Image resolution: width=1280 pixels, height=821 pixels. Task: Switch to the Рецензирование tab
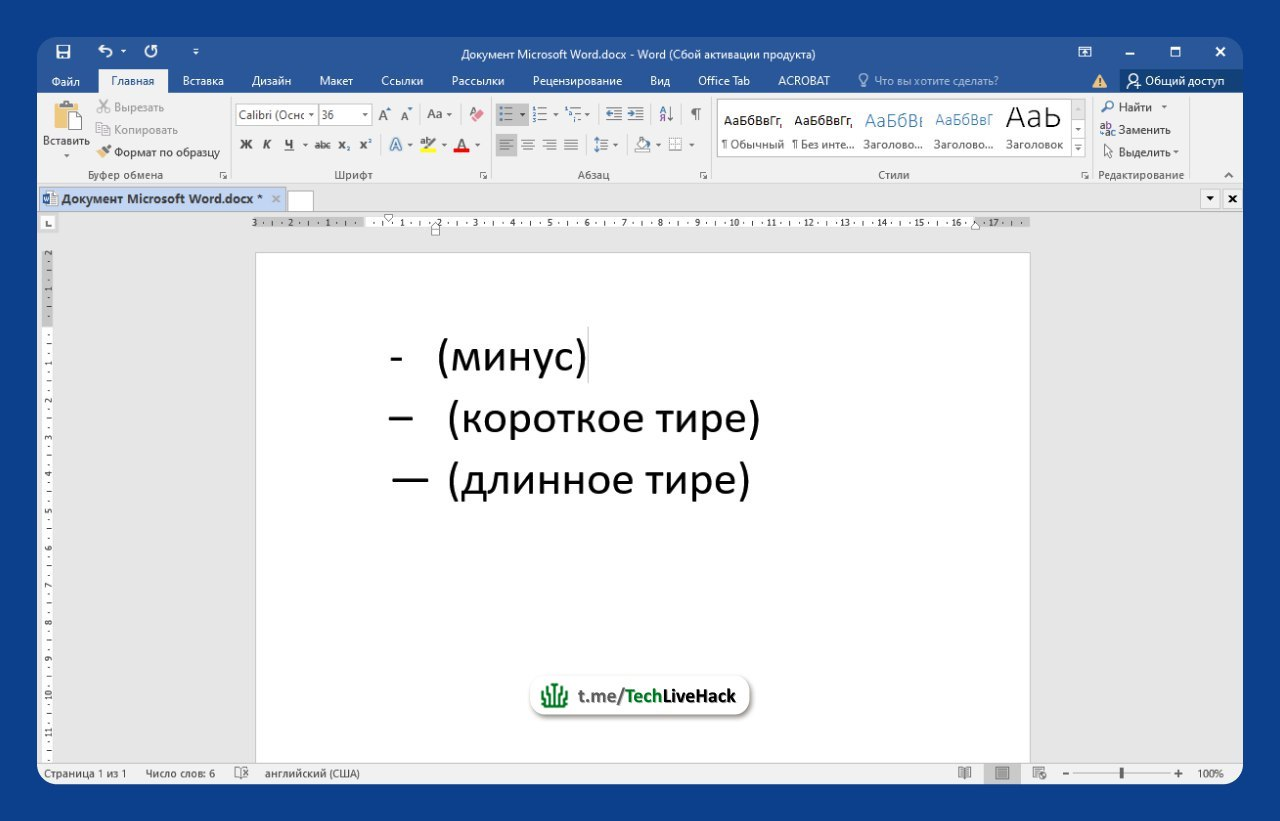[577, 81]
